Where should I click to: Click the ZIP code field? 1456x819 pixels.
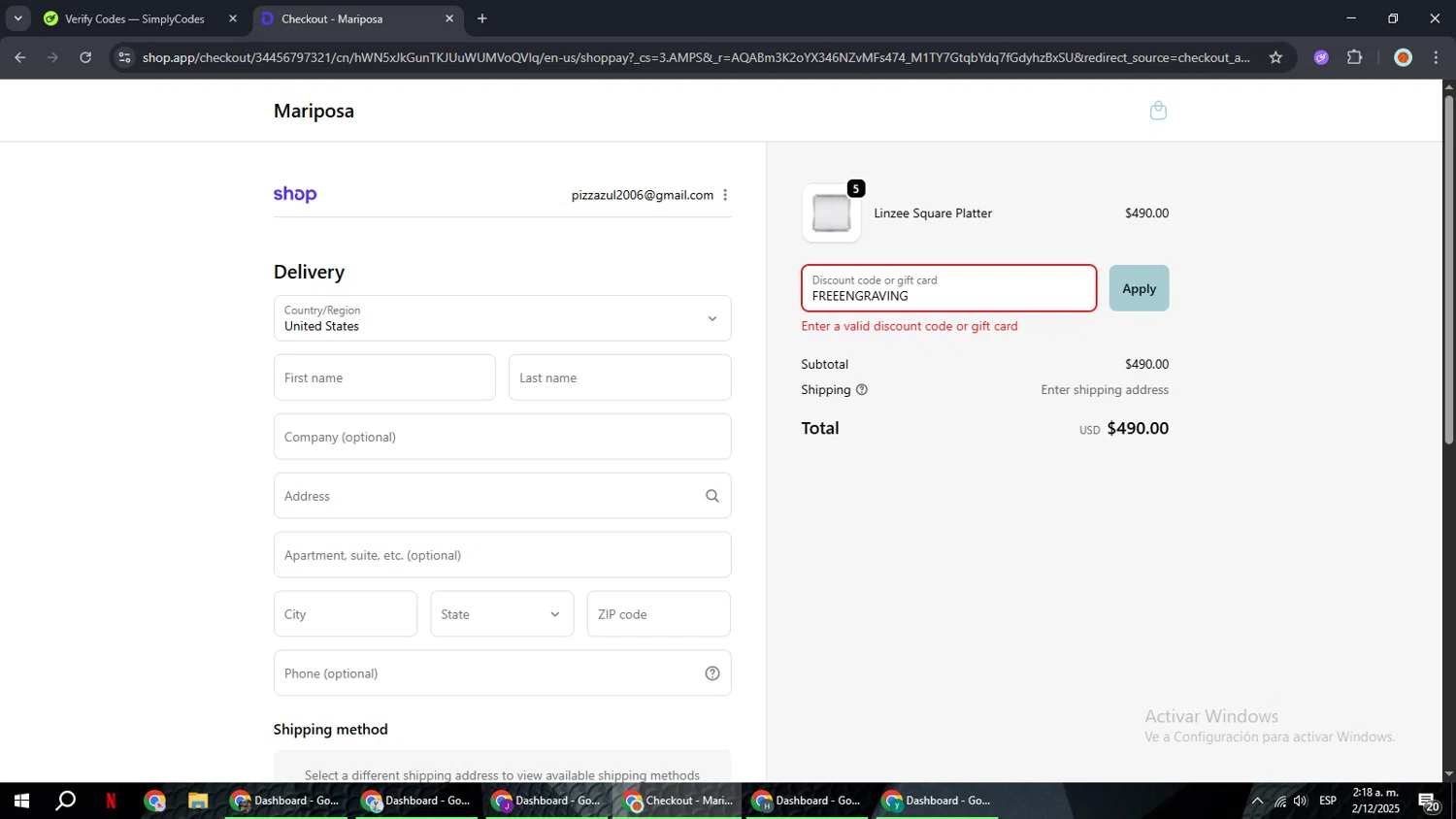(x=658, y=614)
